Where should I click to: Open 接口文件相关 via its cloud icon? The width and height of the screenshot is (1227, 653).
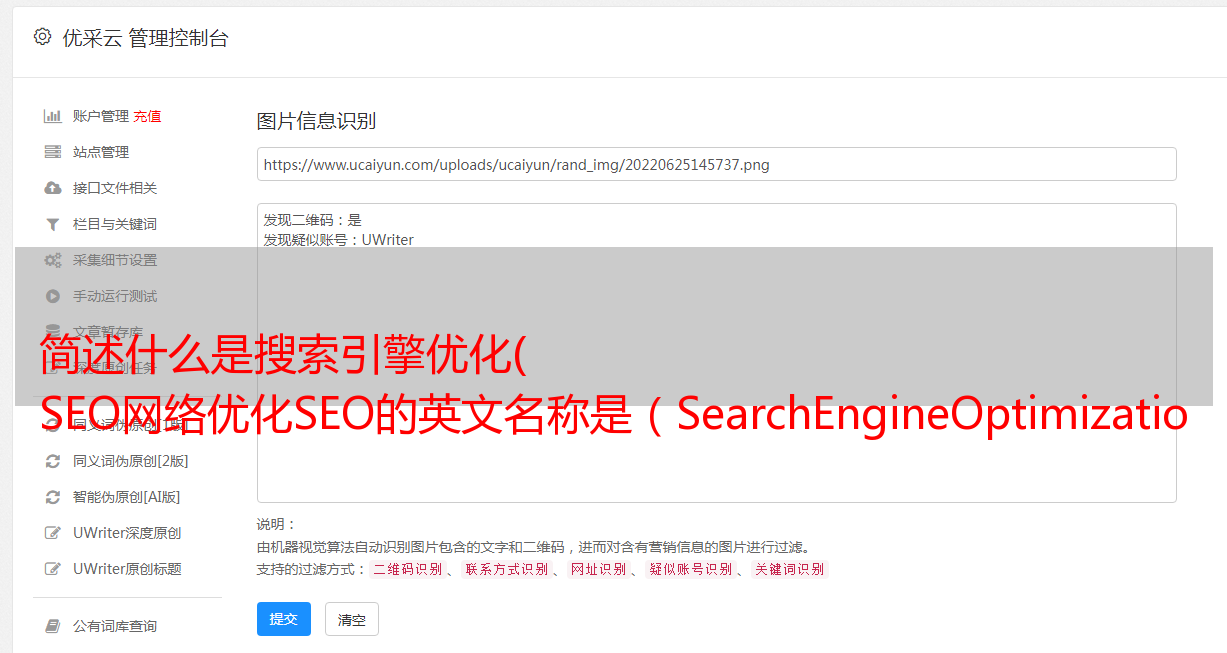[x=53, y=188]
